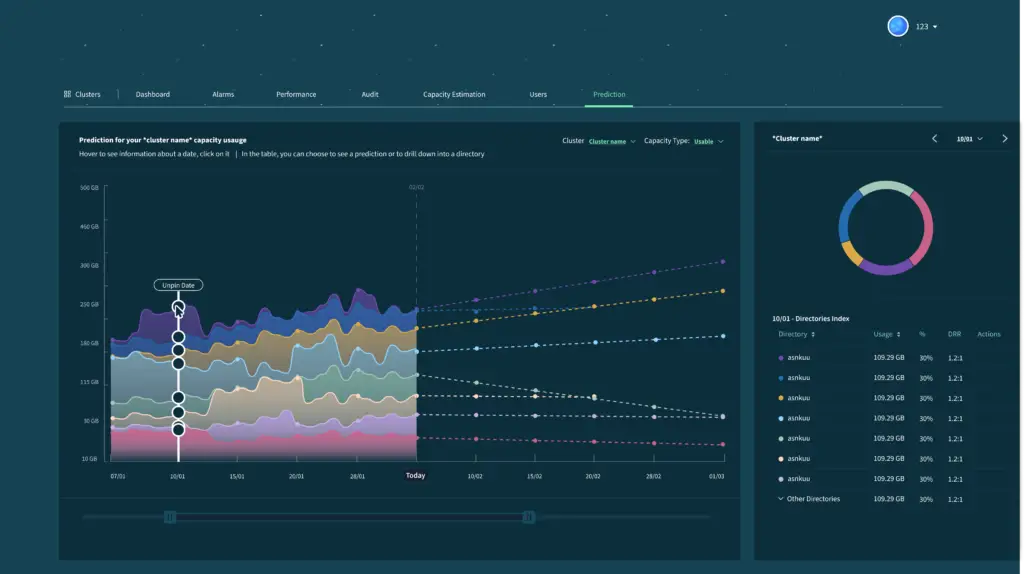This screenshot has width=1024, height=574.
Task: Click the Today marker on the chart axis
Action: point(415,476)
